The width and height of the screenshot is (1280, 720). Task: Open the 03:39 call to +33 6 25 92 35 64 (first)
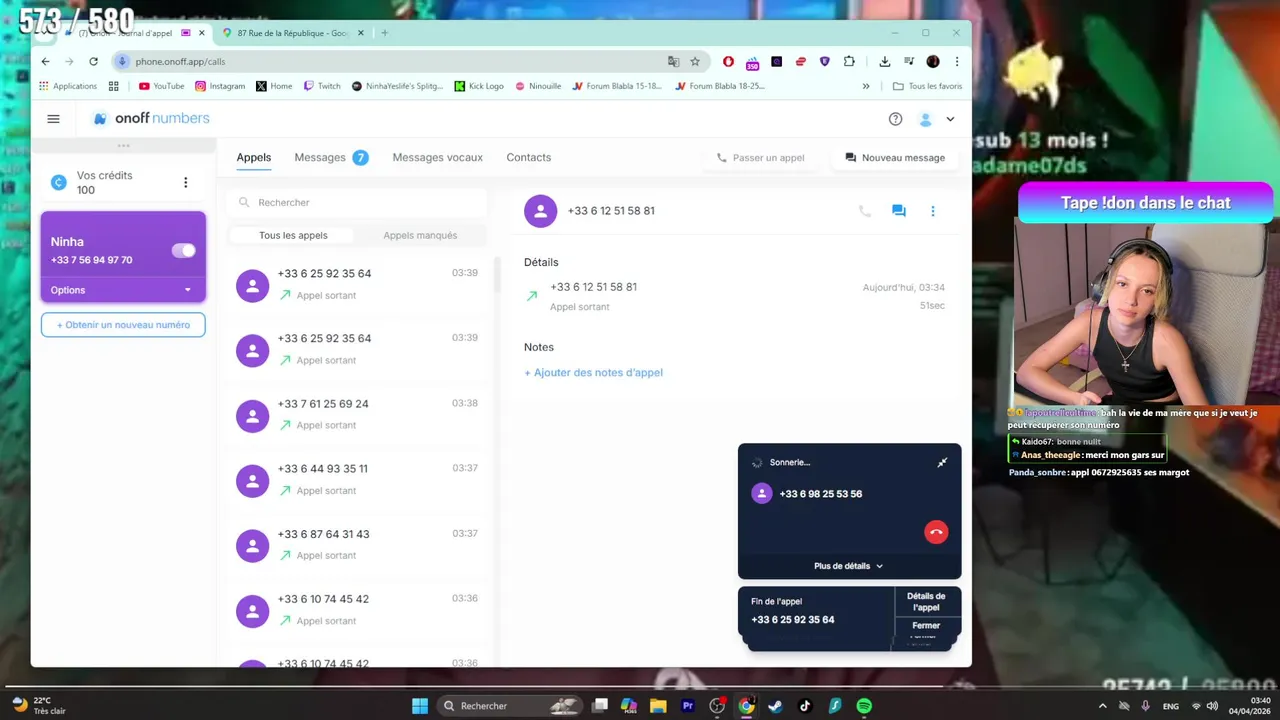(357, 285)
